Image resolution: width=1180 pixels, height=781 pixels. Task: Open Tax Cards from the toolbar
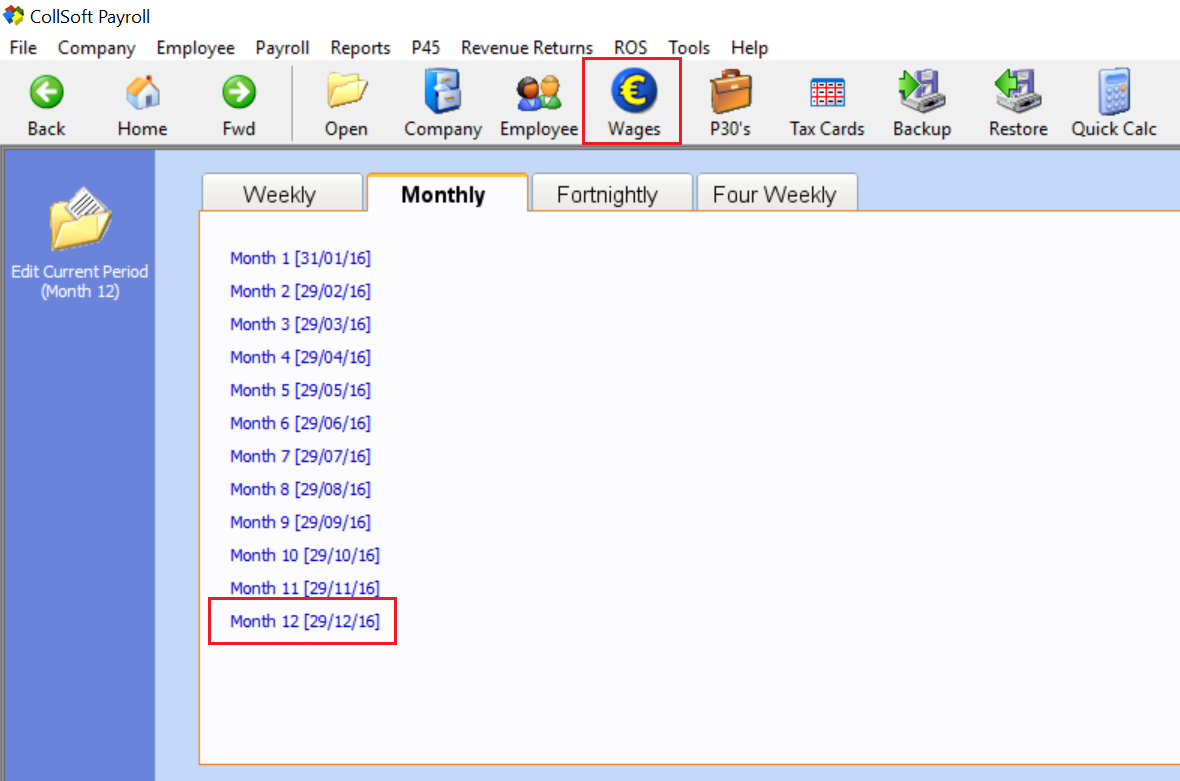tap(827, 93)
